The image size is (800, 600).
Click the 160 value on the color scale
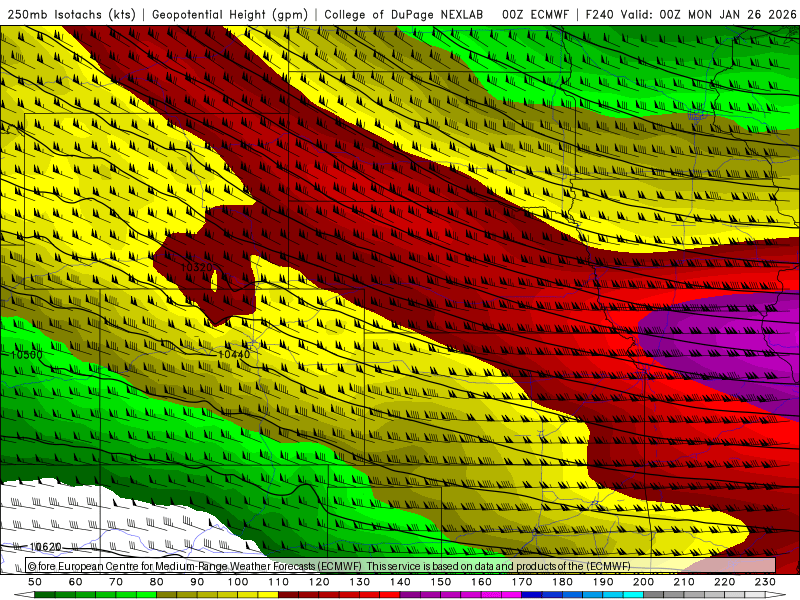(x=481, y=582)
